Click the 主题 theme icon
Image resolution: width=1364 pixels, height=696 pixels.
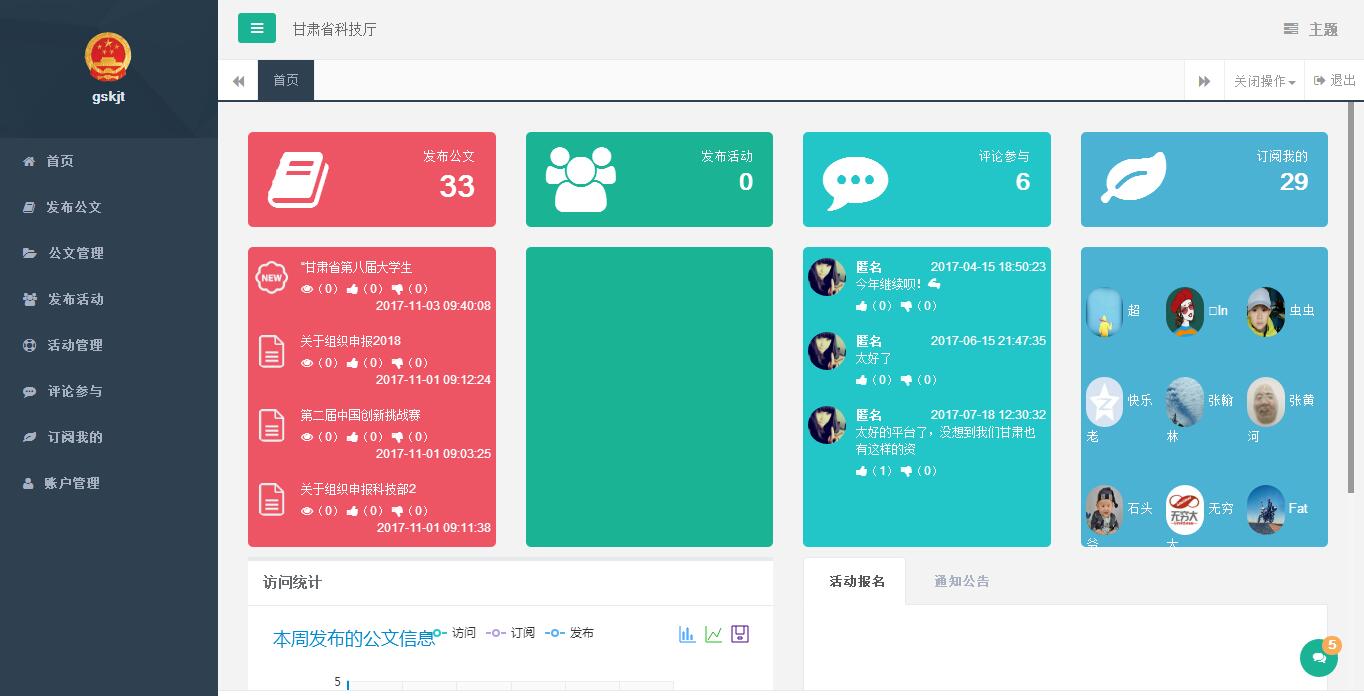click(1291, 29)
